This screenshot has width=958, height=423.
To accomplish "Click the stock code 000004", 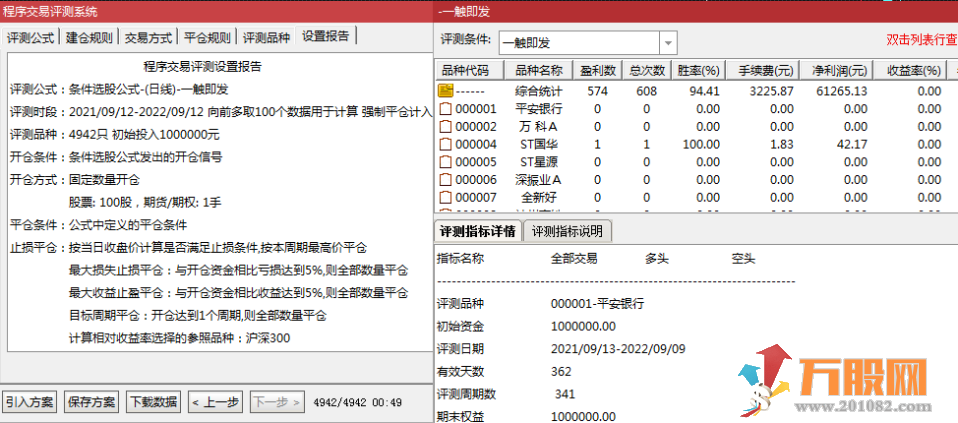I will tap(476, 145).
